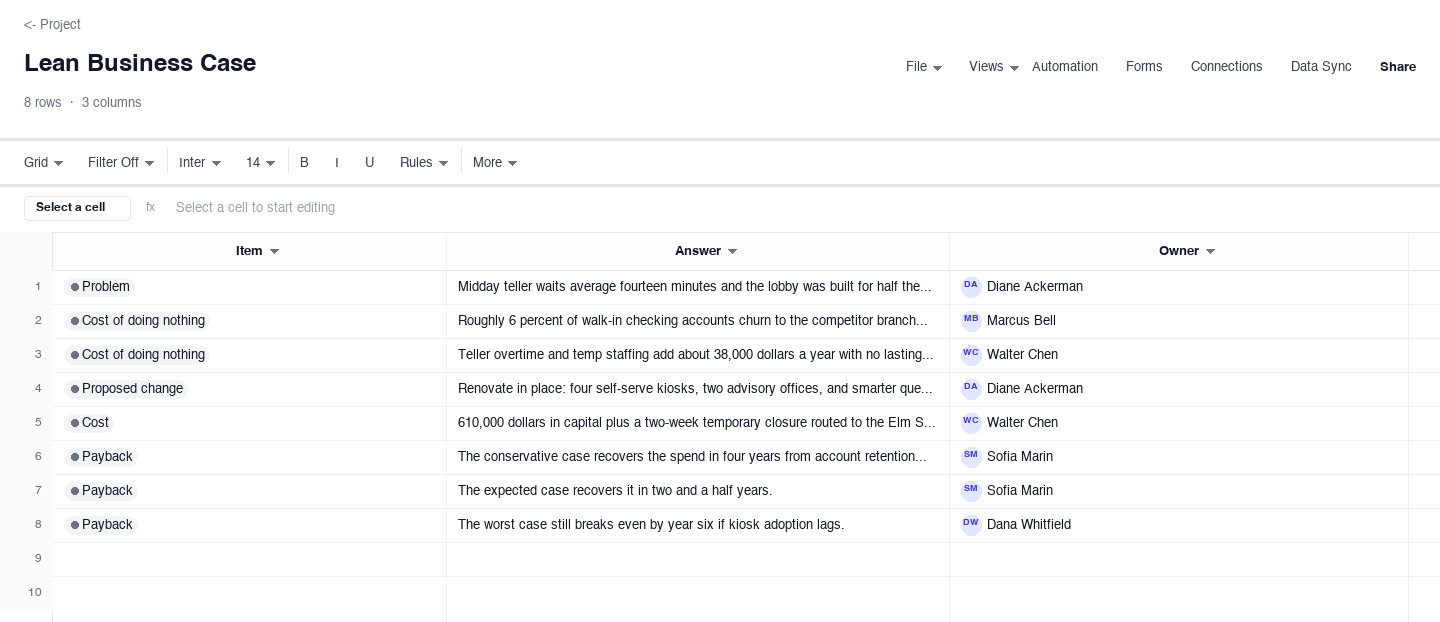
Task: Click the empty Answer cell in row 10
Action: [x=698, y=593]
